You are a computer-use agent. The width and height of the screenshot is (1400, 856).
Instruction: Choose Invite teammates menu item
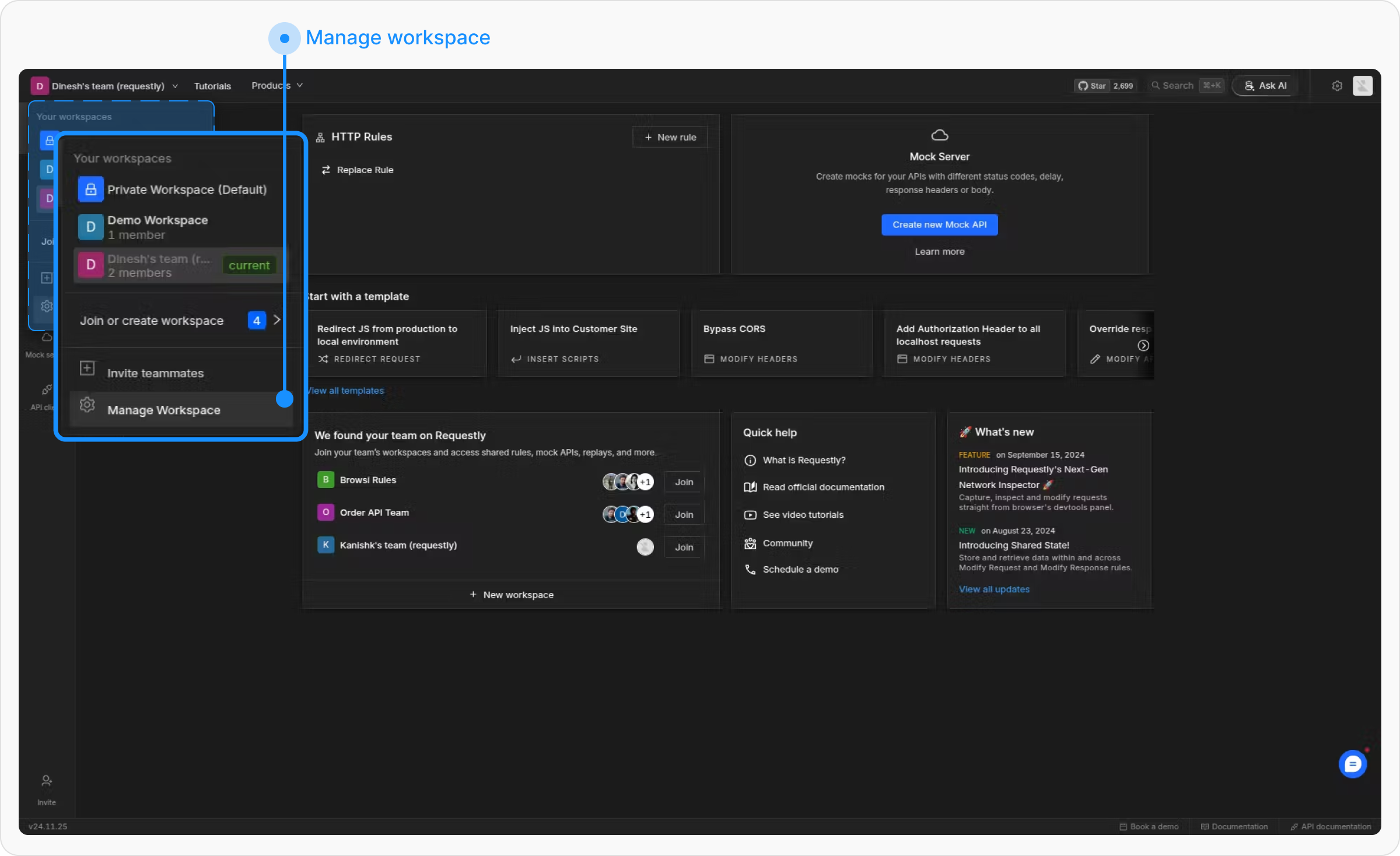tap(155, 373)
